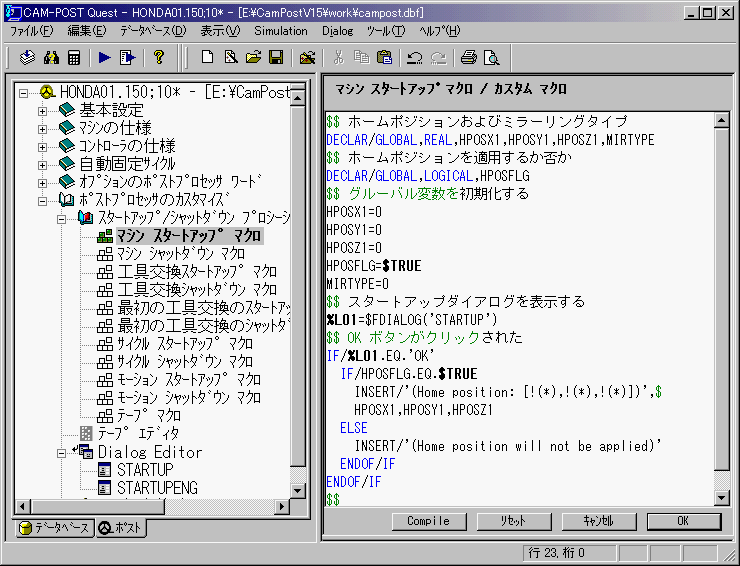Expand the マシンの仕様 tree node
The height and width of the screenshot is (566, 740).
click(x=42, y=129)
